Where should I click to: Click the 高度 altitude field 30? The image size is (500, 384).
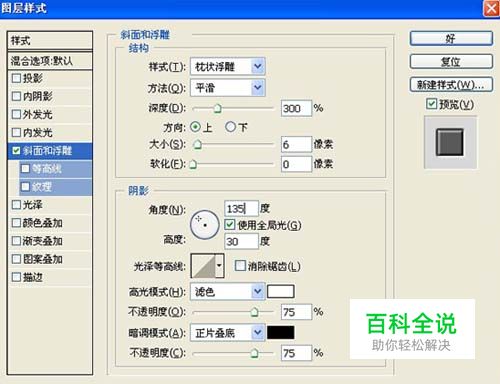point(241,241)
